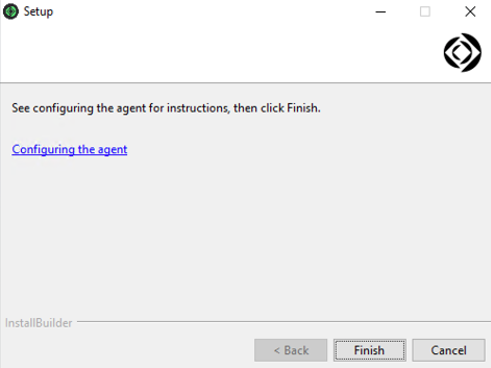Click the green Setup icon in title bar

[11, 12]
